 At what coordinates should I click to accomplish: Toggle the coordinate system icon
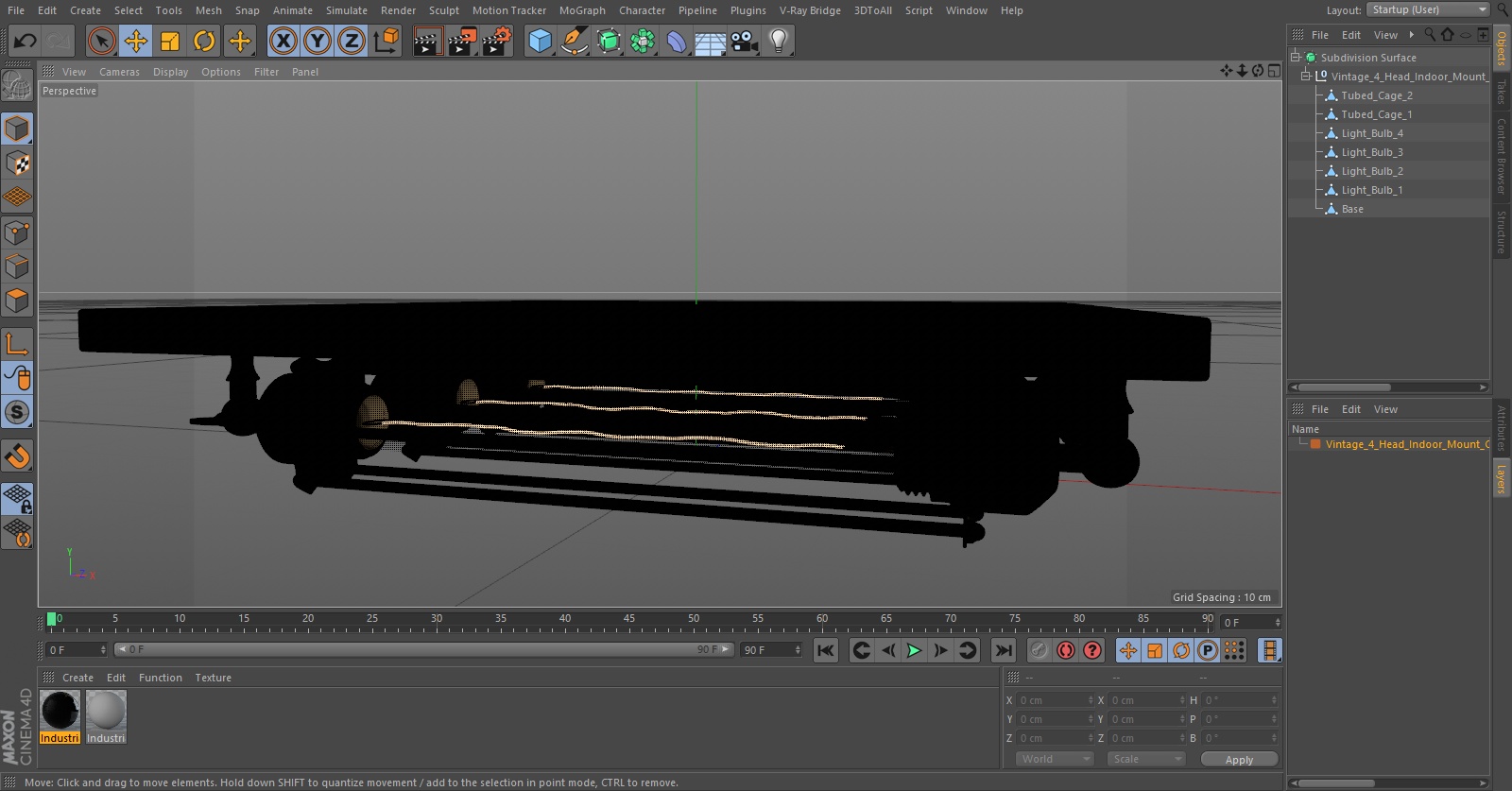(x=387, y=41)
